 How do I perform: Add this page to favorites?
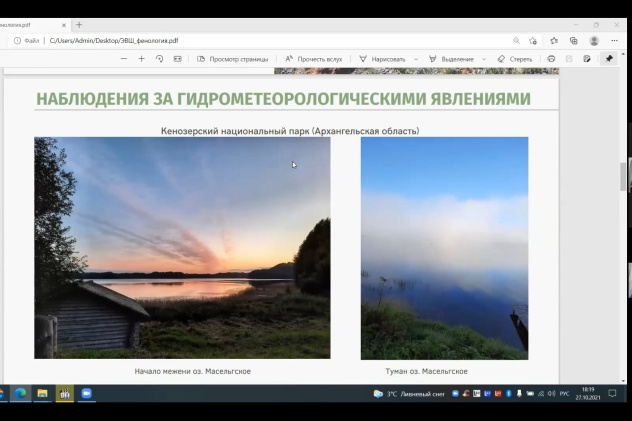point(533,41)
